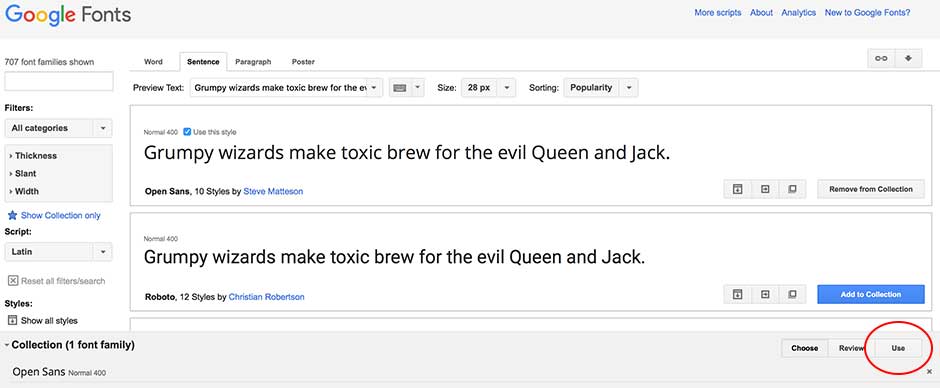Open the keyboard dropdown arrow

pyautogui.click(x=418, y=88)
